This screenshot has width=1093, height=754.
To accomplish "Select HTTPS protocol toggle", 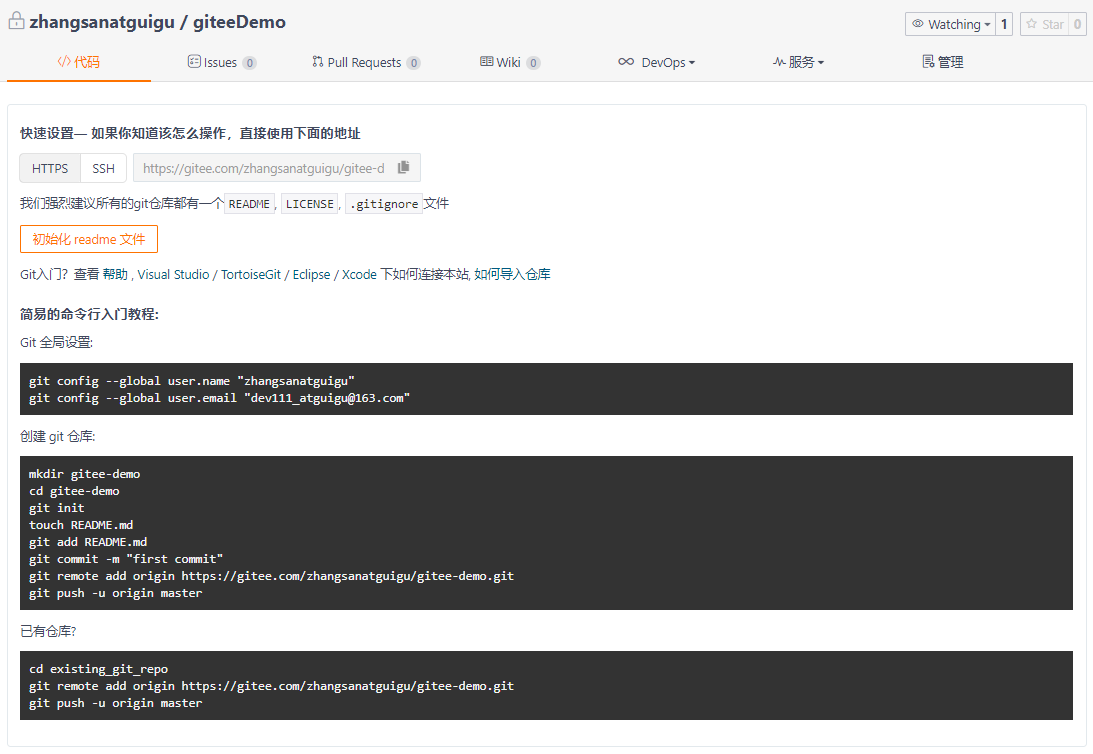I will 50,168.
